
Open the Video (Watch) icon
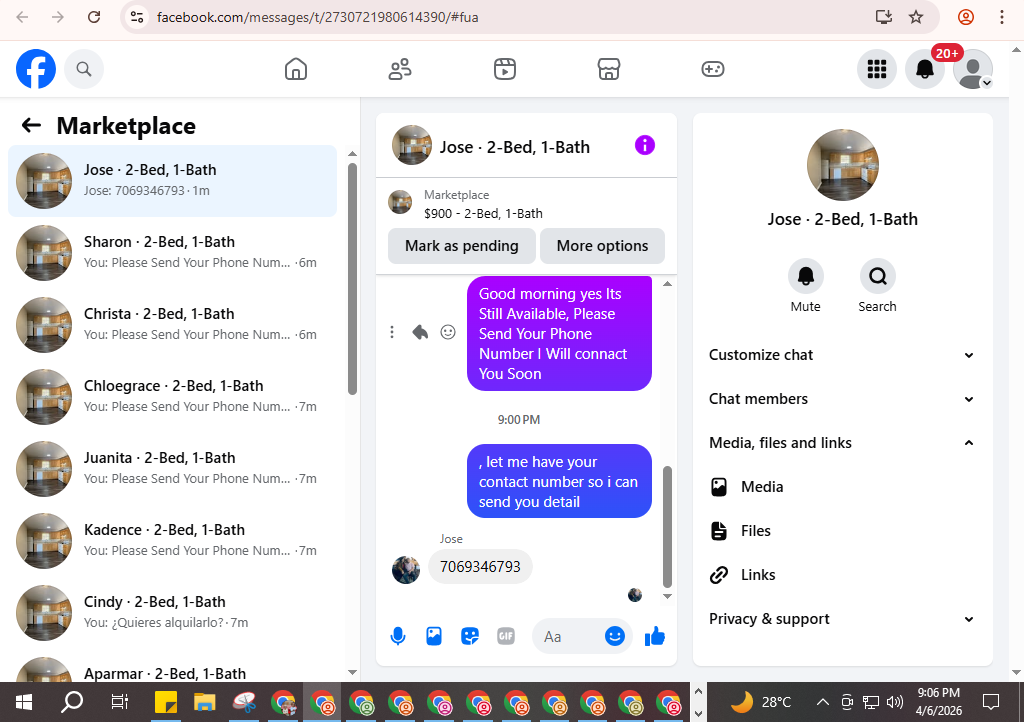pyautogui.click(x=505, y=69)
